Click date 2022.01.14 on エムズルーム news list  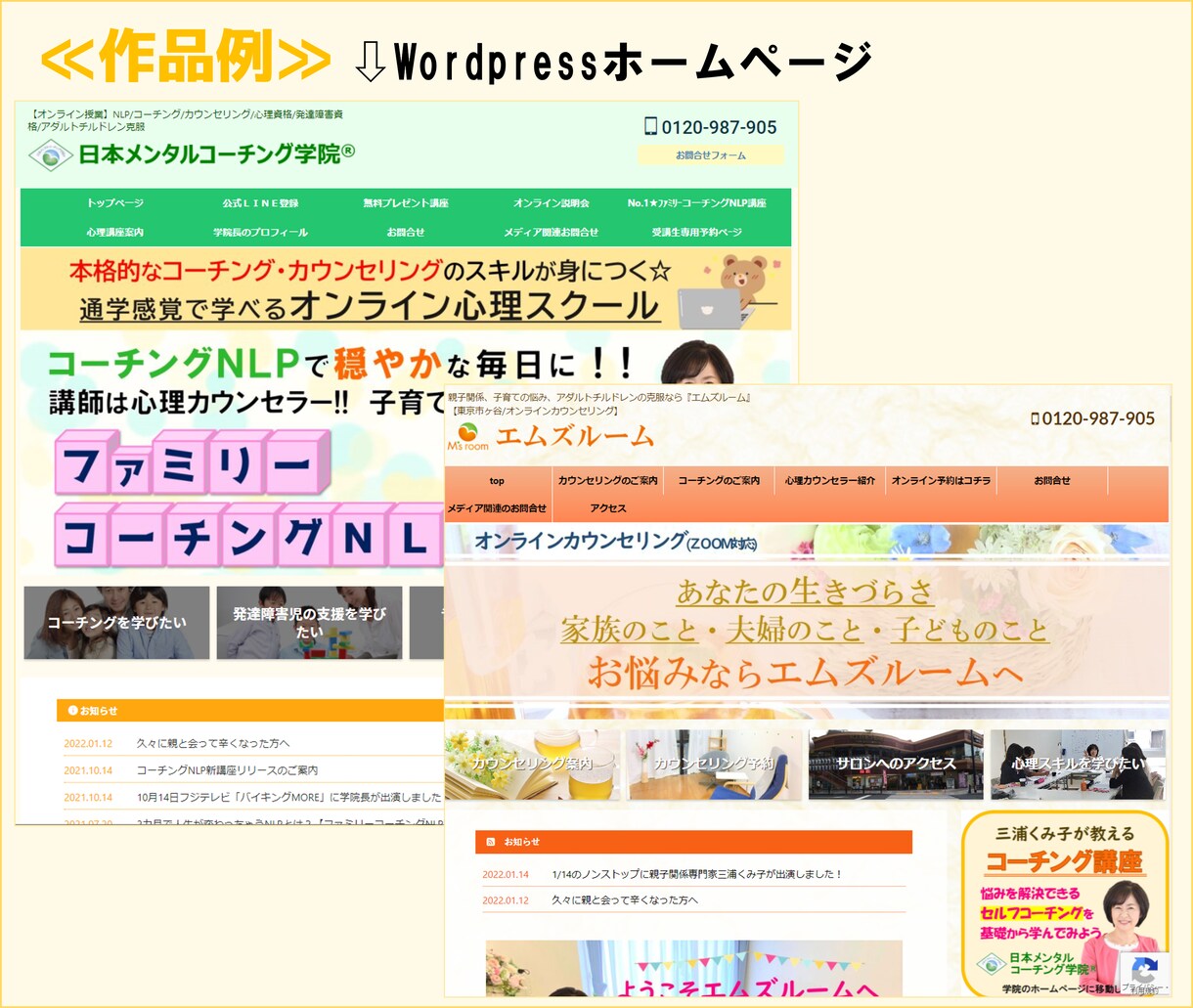coord(506,874)
